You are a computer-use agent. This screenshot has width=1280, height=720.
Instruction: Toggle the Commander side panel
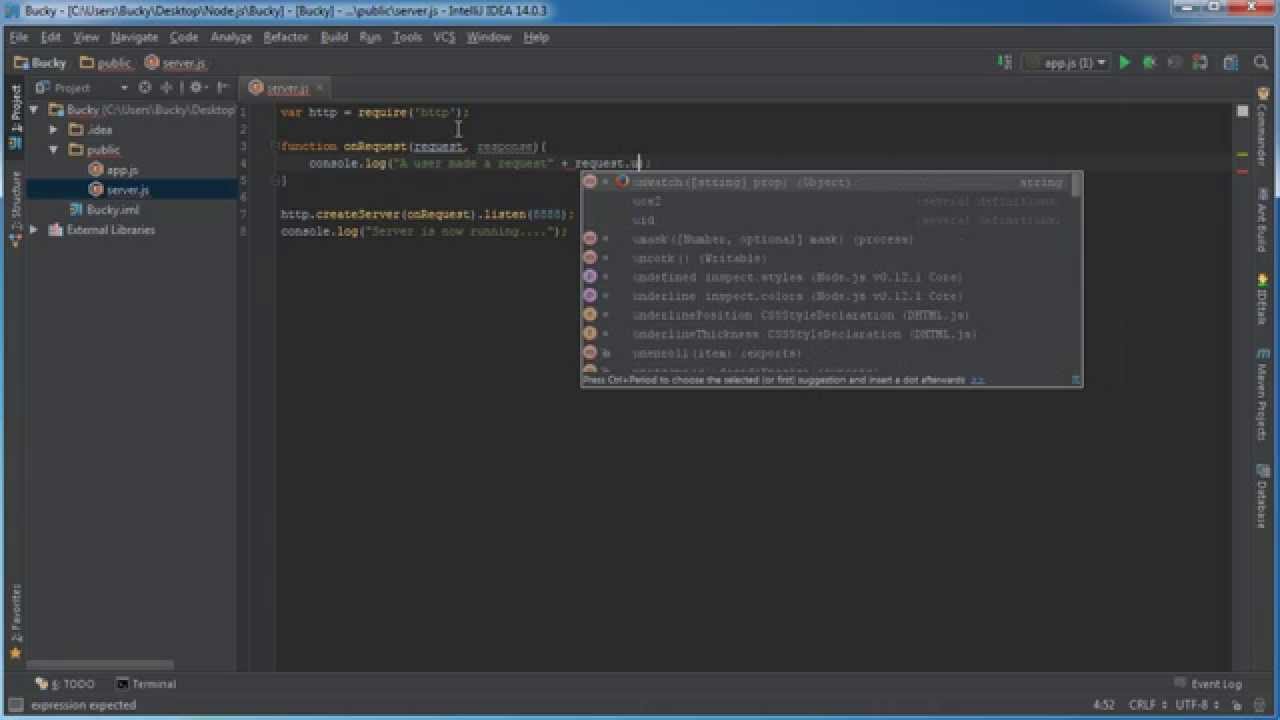pyautogui.click(x=1263, y=126)
